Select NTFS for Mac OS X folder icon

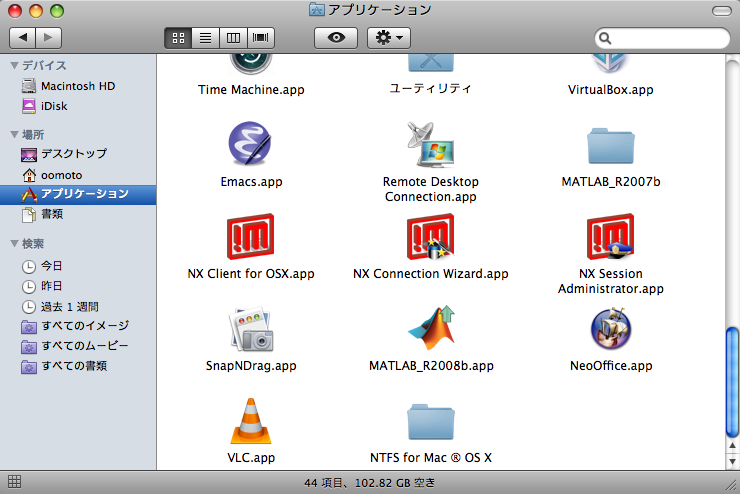click(x=431, y=422)
